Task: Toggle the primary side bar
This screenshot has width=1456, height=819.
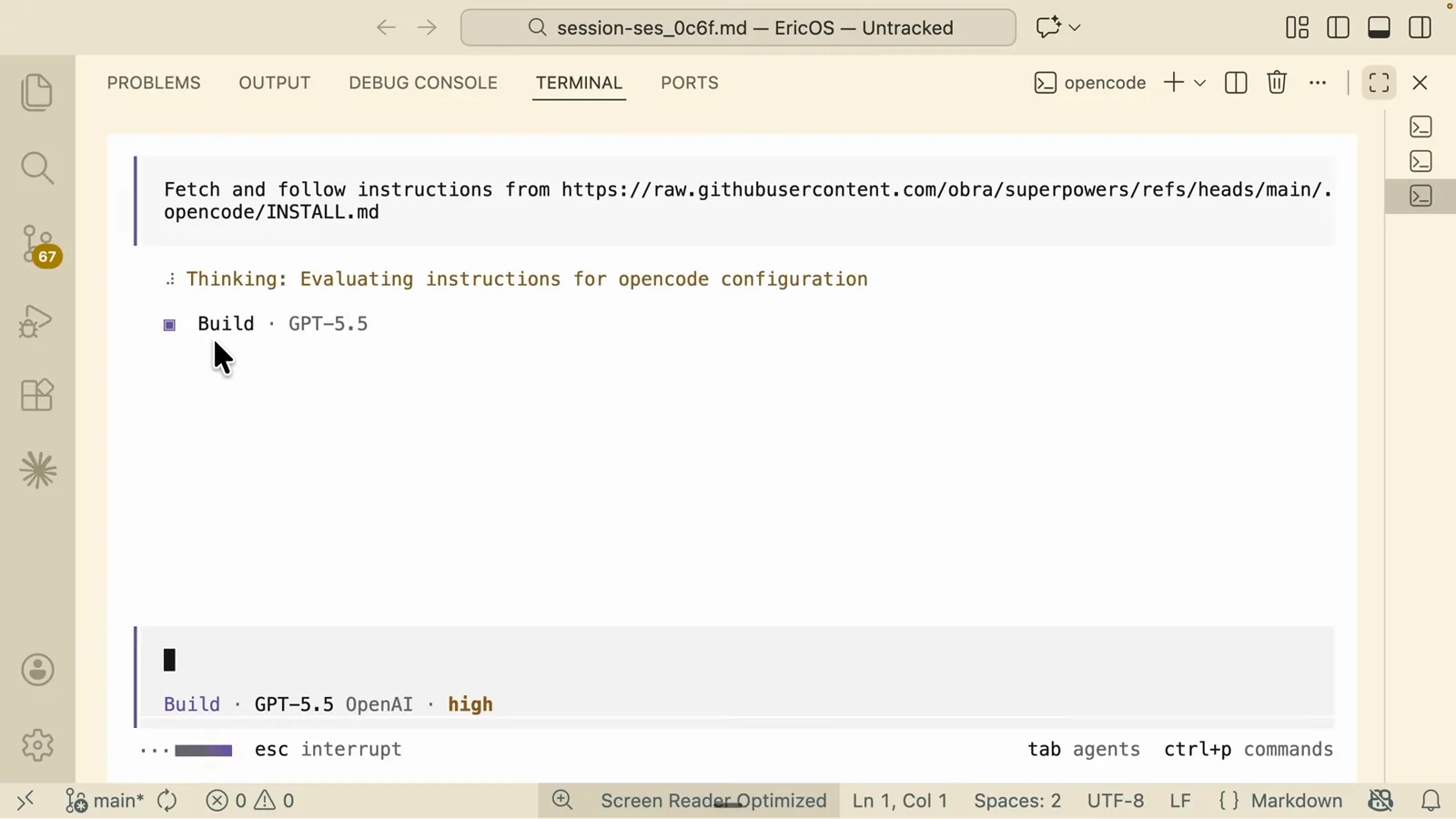Action: pyautogui.click(x=1339, y=27)
